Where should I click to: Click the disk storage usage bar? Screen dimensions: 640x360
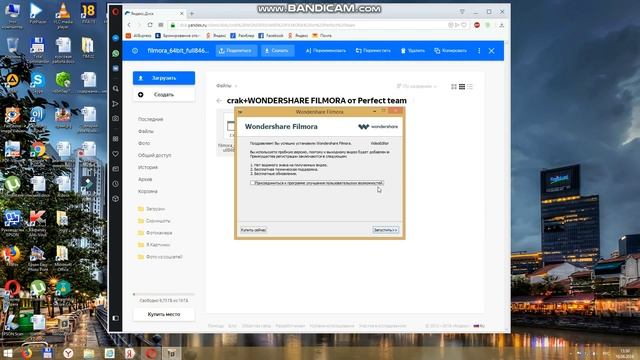click(x=164, y=294)
